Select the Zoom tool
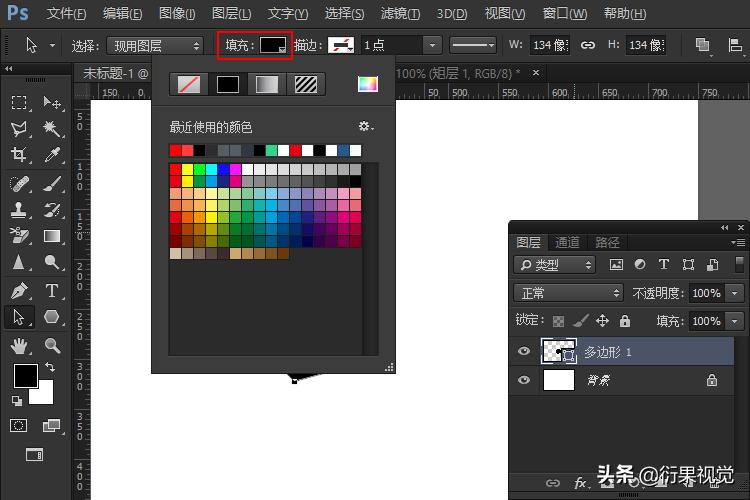750x500 pixels. pos(52,346)
